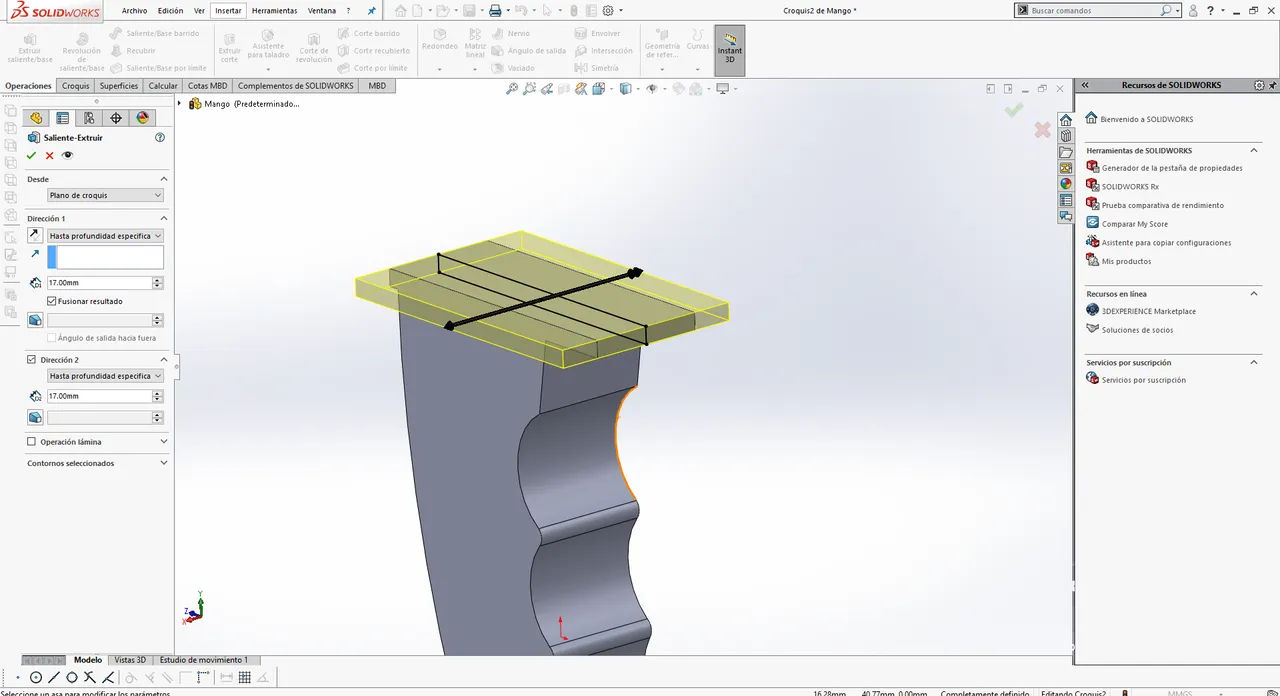1280x696 pixels.
Task: Click the Print icon in the title bar
Action: (x=494, y=11)
